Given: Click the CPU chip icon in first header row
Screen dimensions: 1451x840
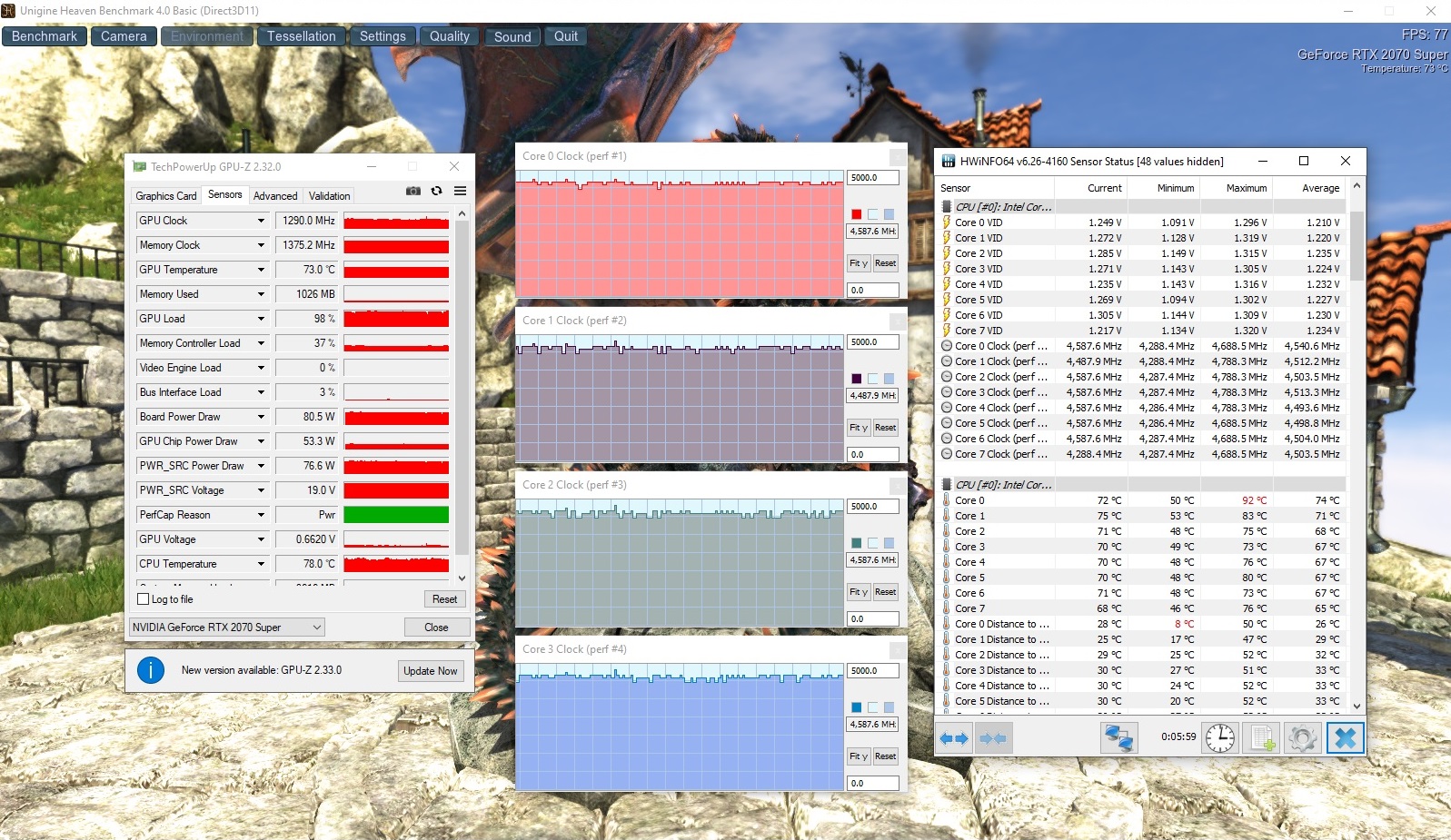Looking at the screenshot, I should tap(947, 207).
